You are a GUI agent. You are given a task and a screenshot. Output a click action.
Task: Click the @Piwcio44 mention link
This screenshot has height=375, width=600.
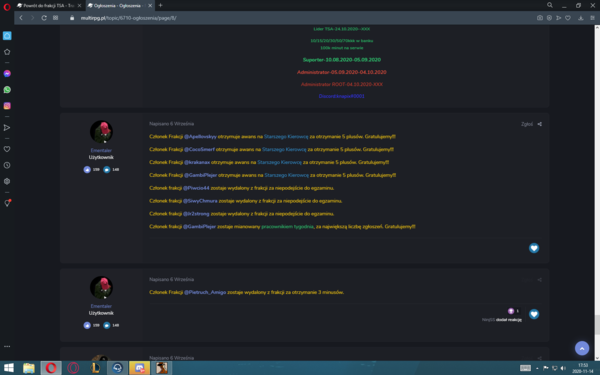[196, 188]
